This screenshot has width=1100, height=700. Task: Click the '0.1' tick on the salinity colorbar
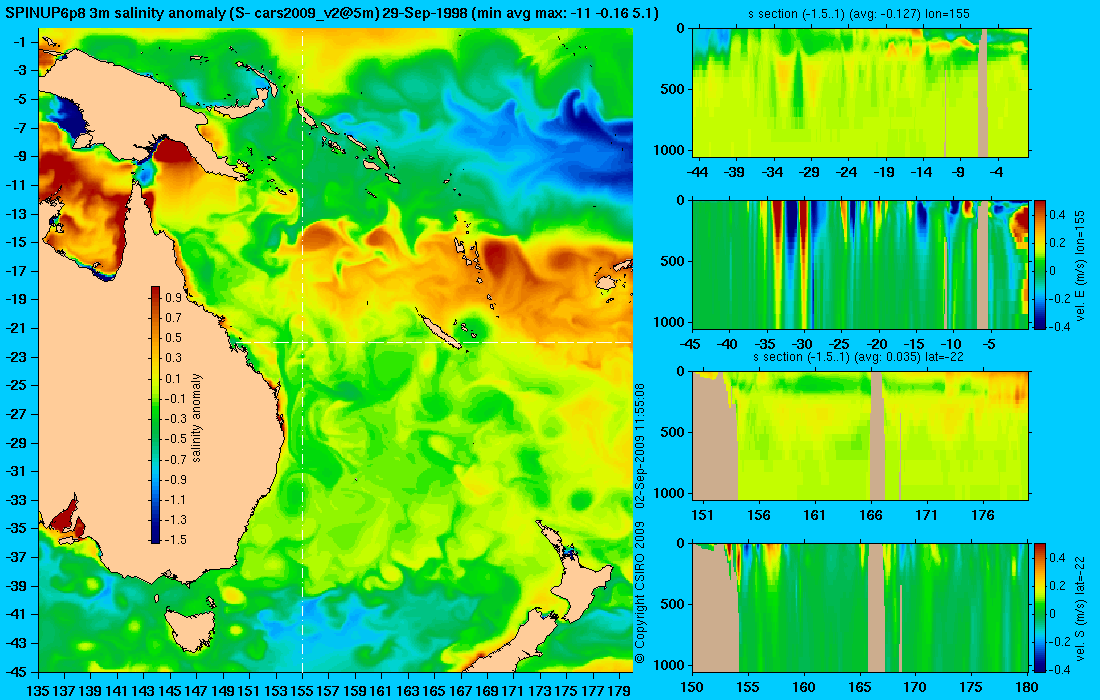tap(173, 378)
